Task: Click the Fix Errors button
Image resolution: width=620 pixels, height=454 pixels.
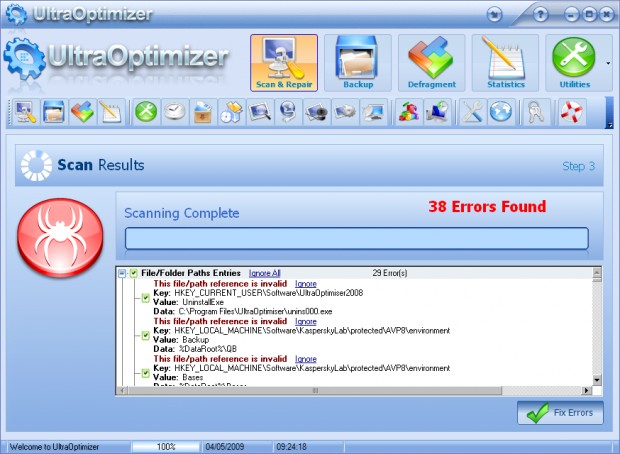Action: tap(560, 413)
